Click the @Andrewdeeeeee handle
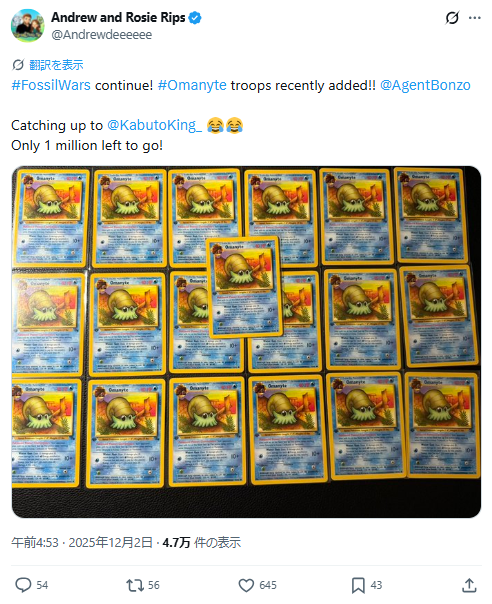492x604 pixels. pos(102,35)
